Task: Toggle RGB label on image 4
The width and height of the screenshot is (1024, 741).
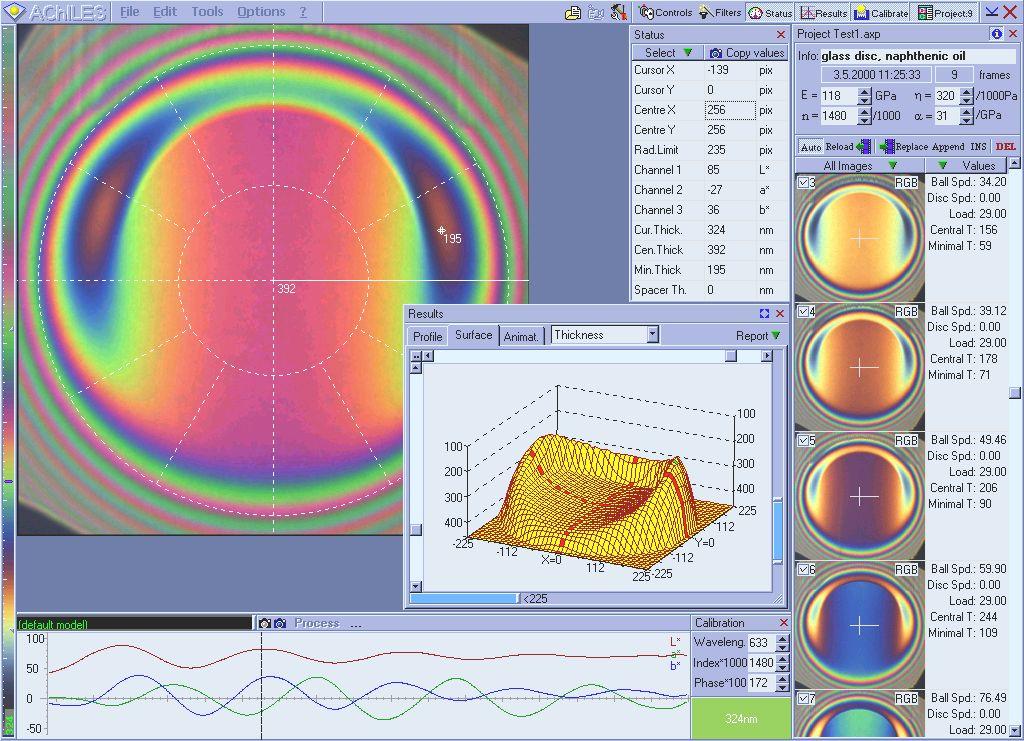Action: [906, 312]
